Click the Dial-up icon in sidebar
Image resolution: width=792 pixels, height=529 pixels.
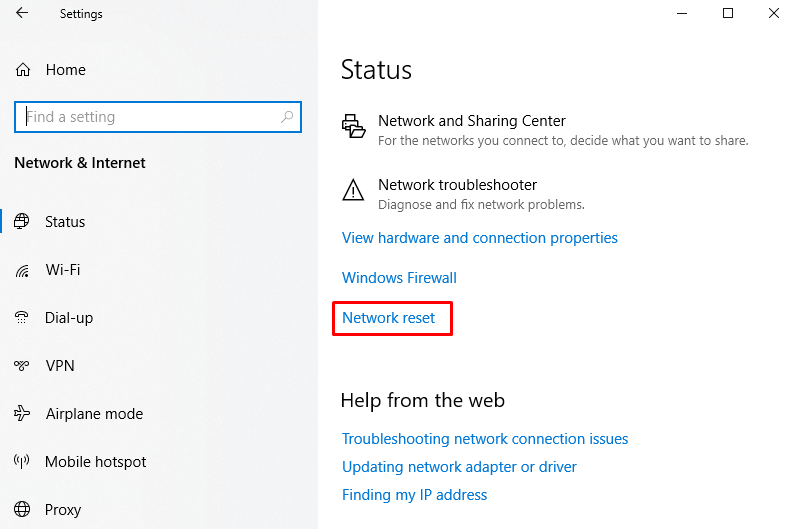(22, 318)
